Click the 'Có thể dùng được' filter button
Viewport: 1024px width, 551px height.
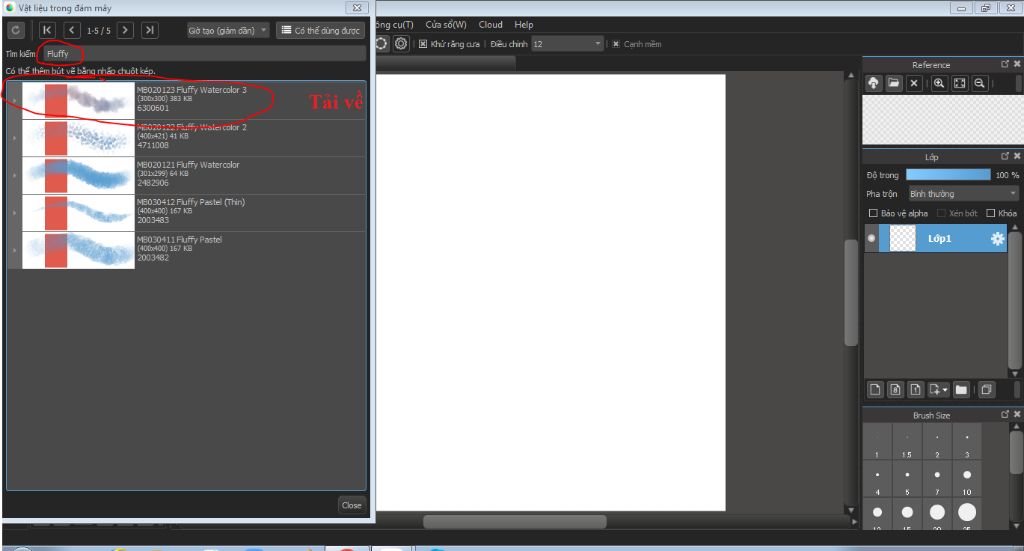tap(321, 31)
